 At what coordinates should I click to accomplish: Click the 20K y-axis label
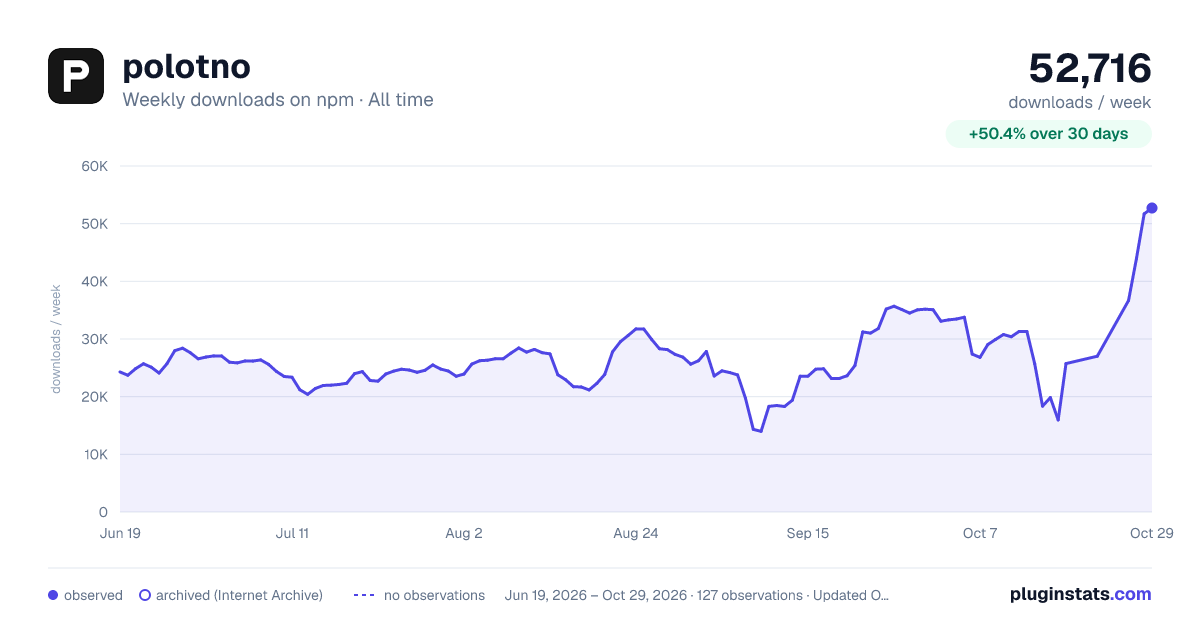coord(94,397)
